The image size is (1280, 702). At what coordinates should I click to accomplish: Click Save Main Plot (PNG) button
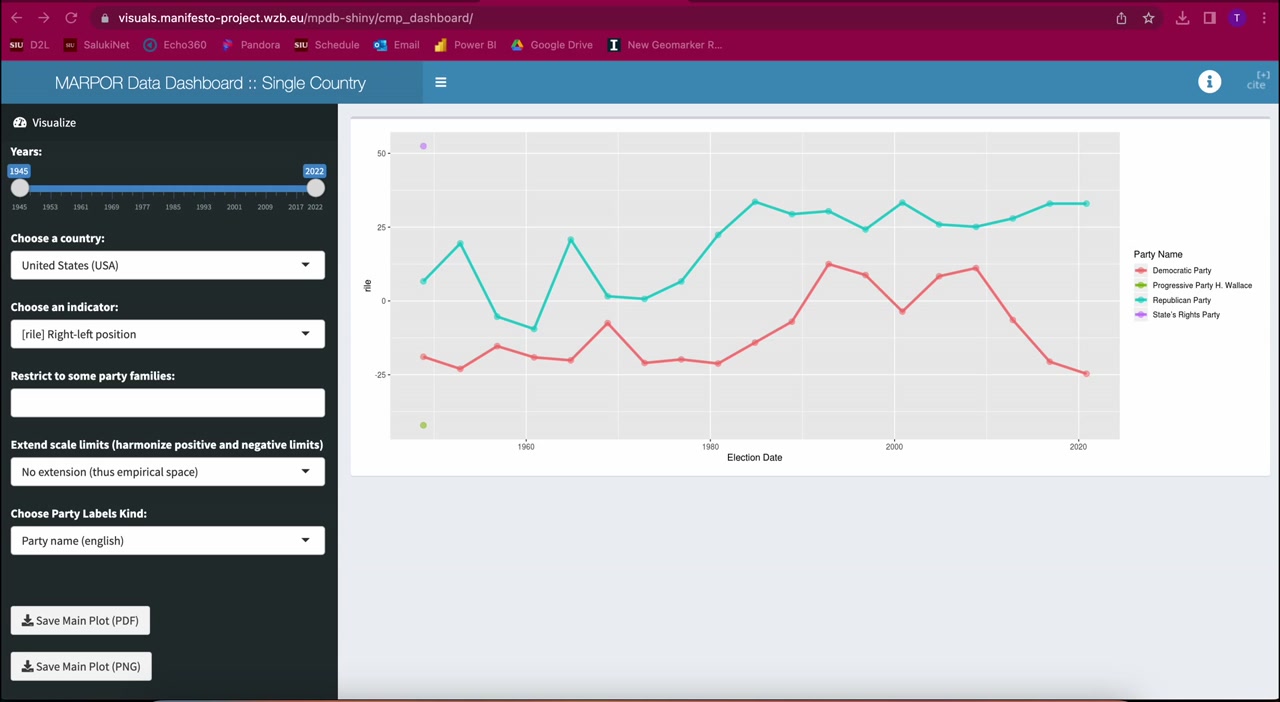point(81,667)
